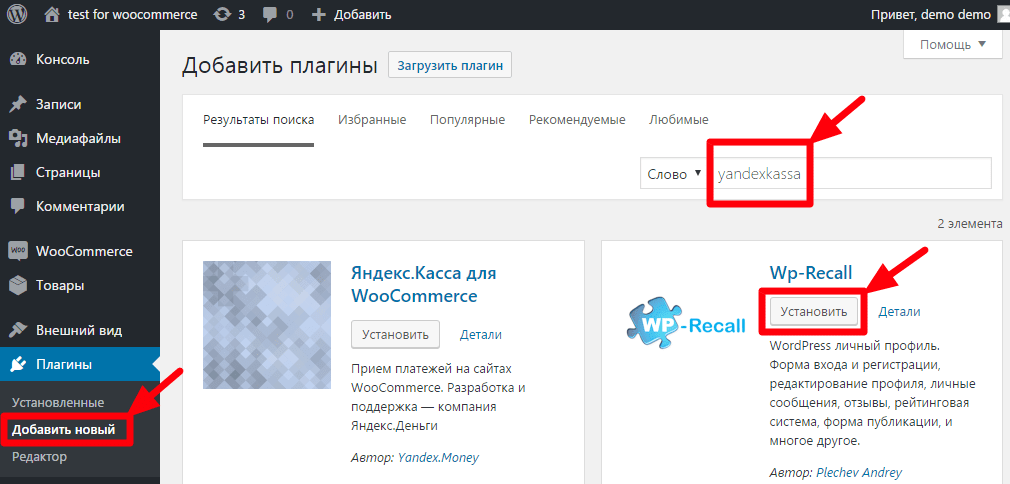Screen dimensions: 1010x484
Task: Open the Внешний вид menu item
Action: pyautogui.click(x=80, y=331)
